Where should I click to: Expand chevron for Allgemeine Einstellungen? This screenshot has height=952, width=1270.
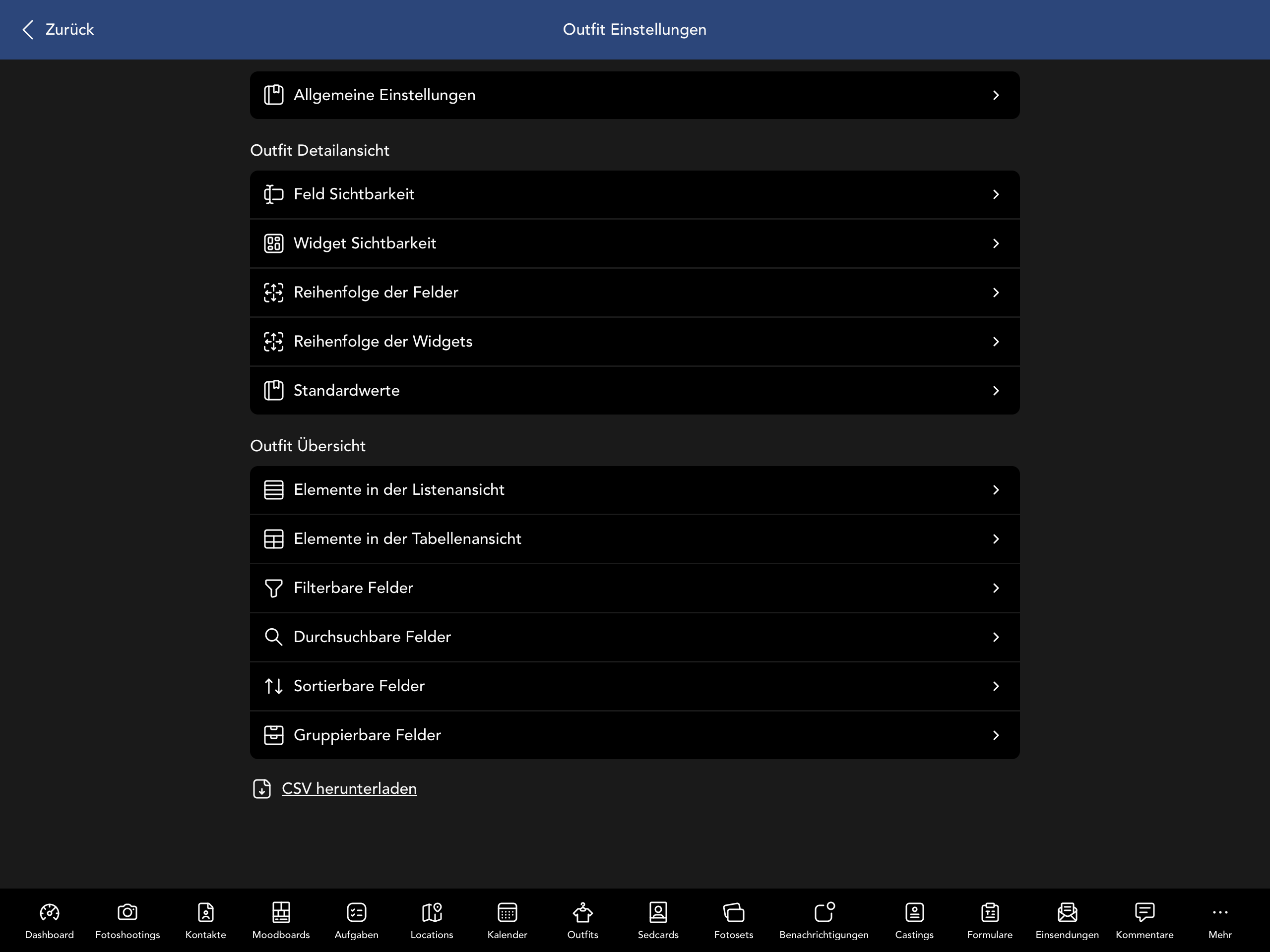(x=996, y=95)
